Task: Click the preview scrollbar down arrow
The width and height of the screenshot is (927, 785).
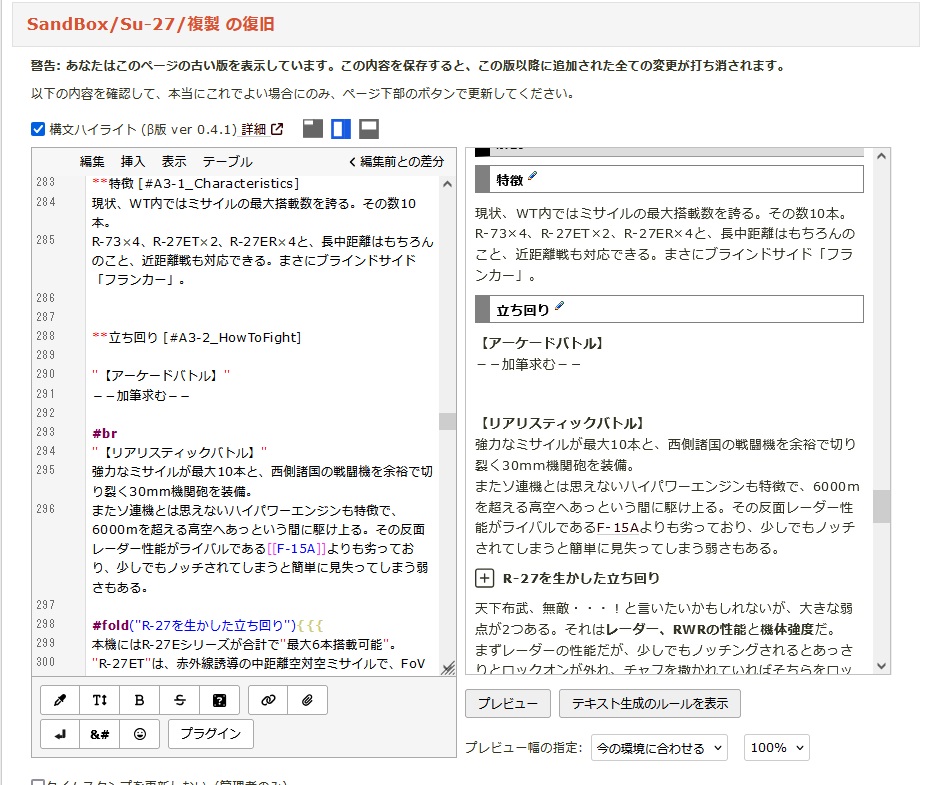Action: (881, 666)
